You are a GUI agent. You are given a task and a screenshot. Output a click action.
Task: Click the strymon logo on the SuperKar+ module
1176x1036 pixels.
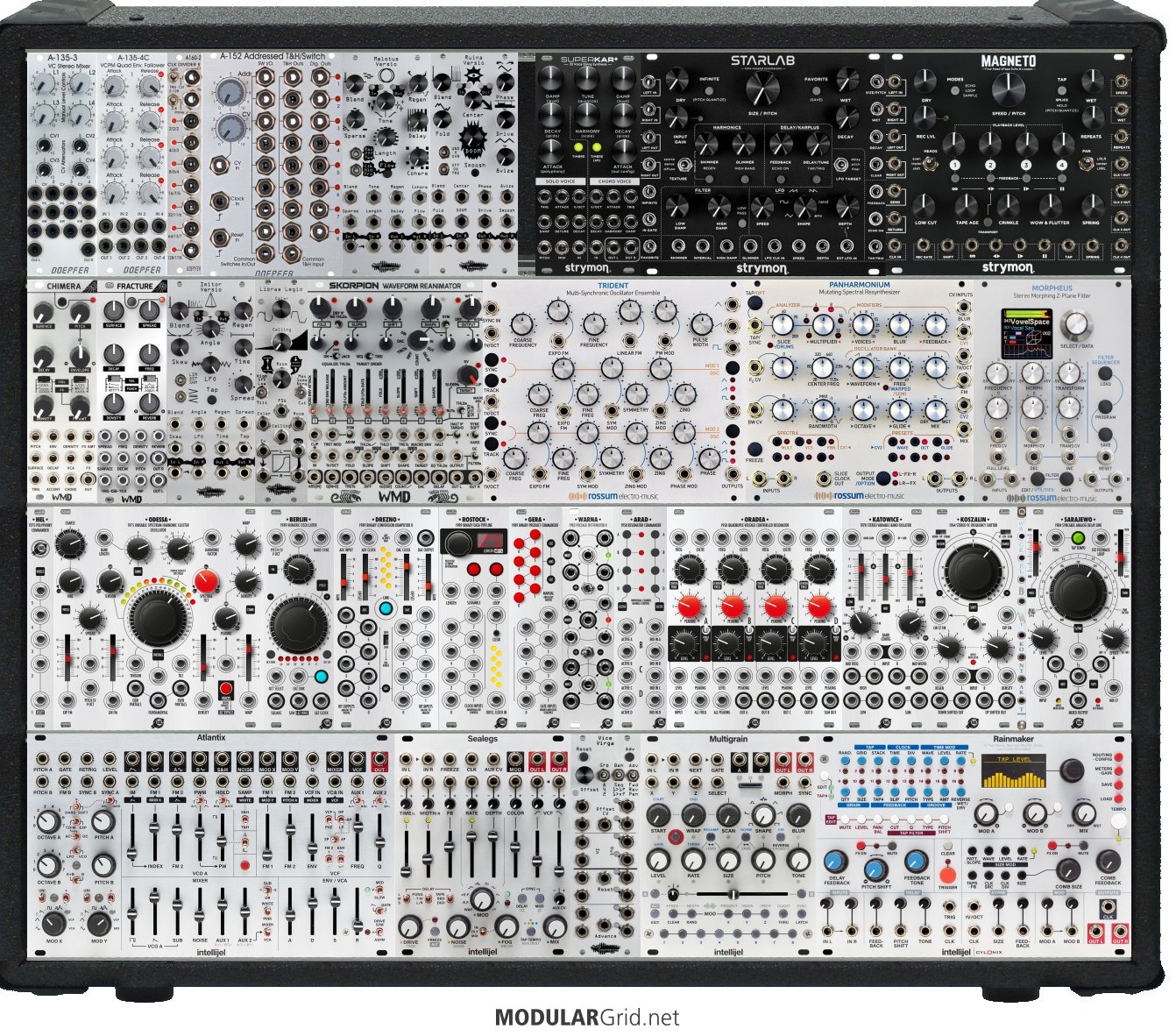[x=587, y=268]
